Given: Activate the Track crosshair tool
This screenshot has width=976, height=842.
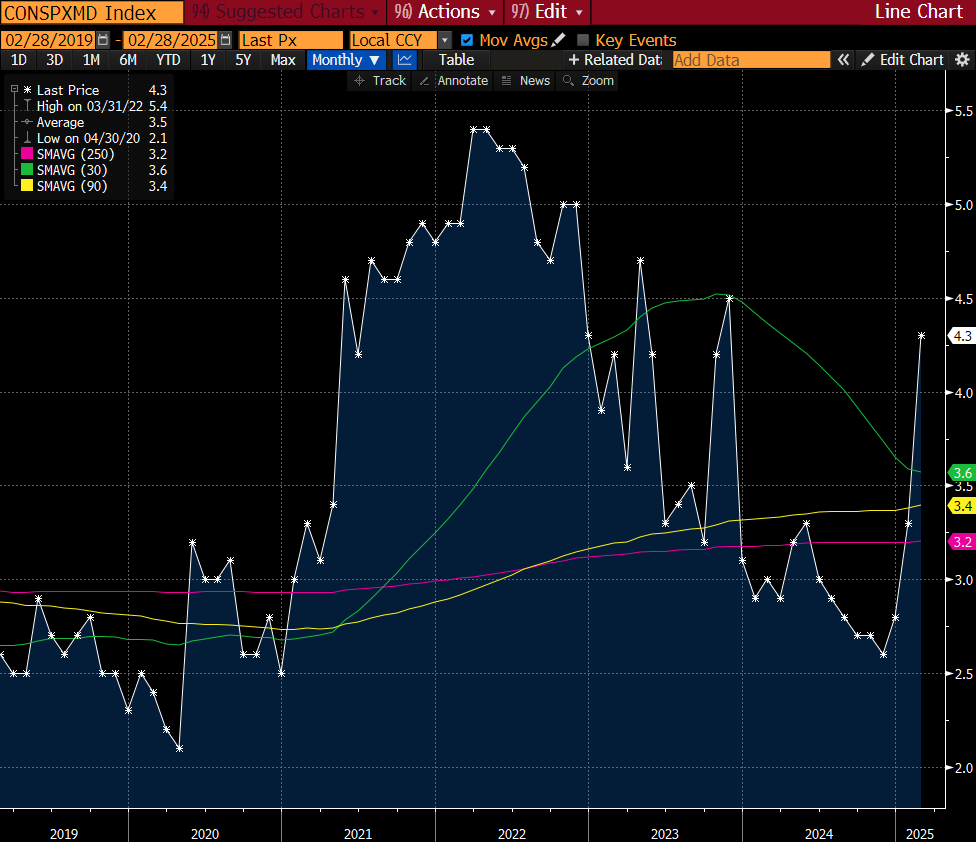Looking at the screenshot, I should click(x=379, y=80).
